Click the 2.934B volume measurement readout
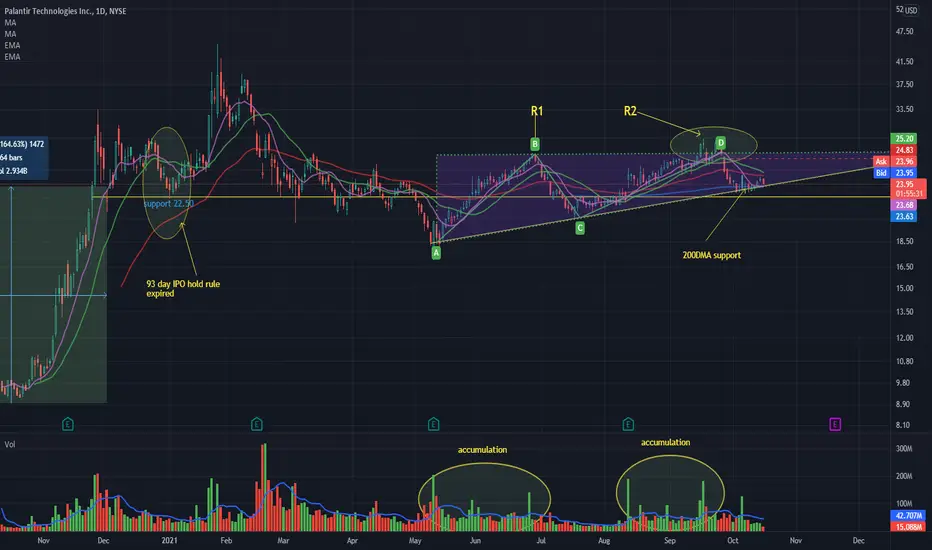 pos(14,171)
